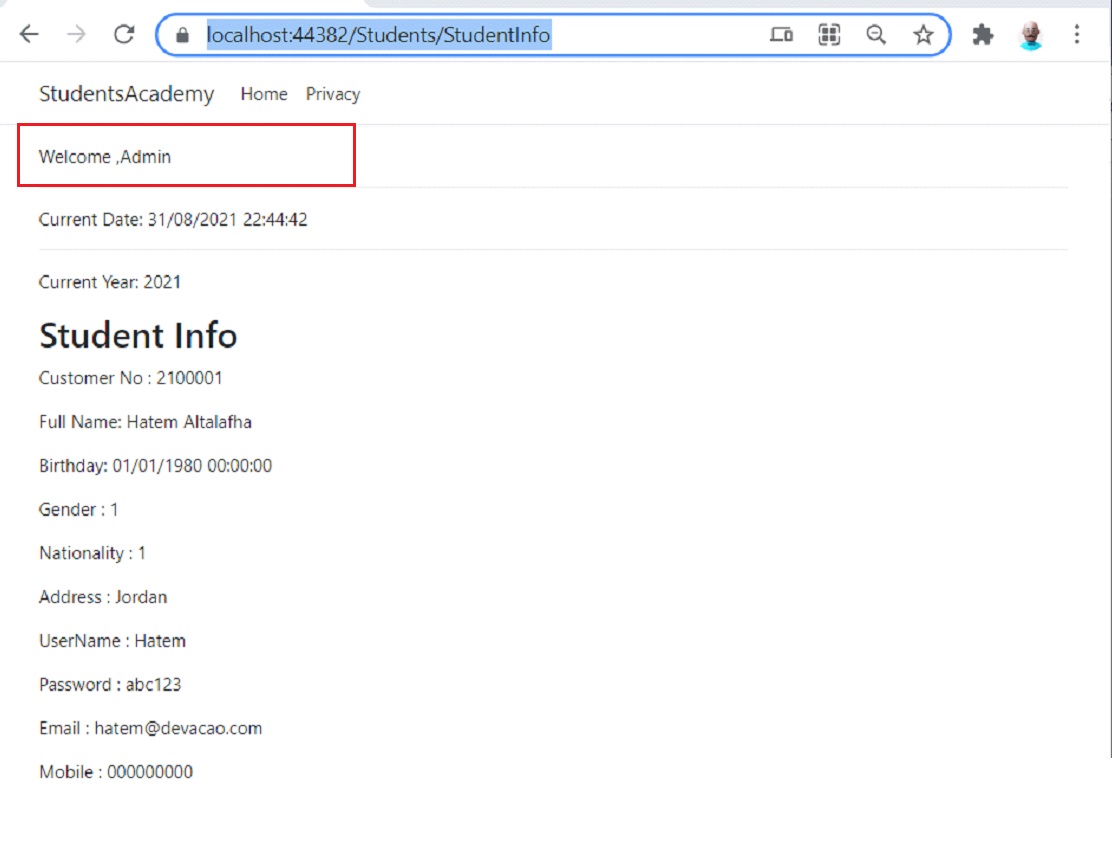Click the browser forward arrow
Screen dimensions: 1112x852
point(76,34)
